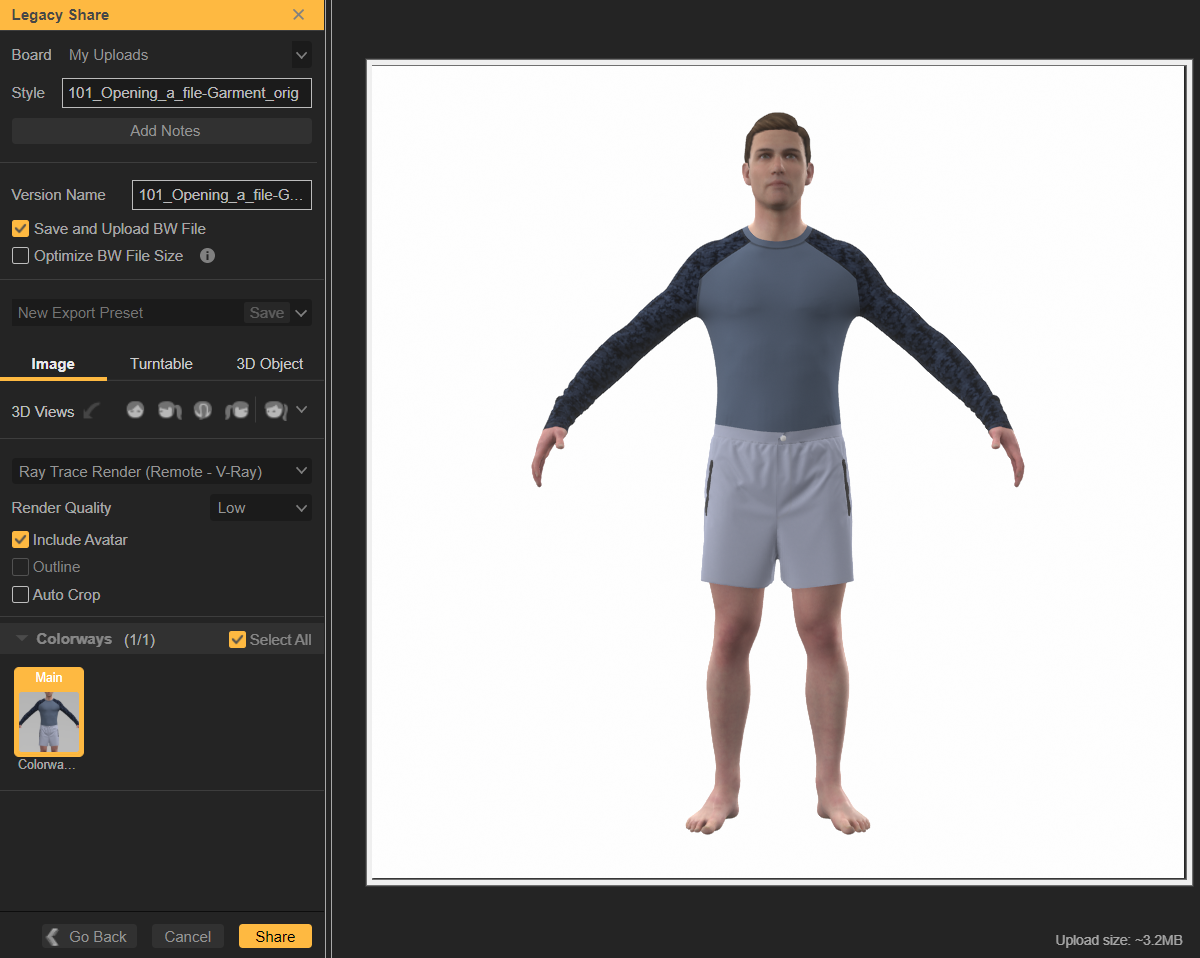The image size is (1200, 958).
Task: Switch to the 3D Object tab
Action: (x=269, y=364)
